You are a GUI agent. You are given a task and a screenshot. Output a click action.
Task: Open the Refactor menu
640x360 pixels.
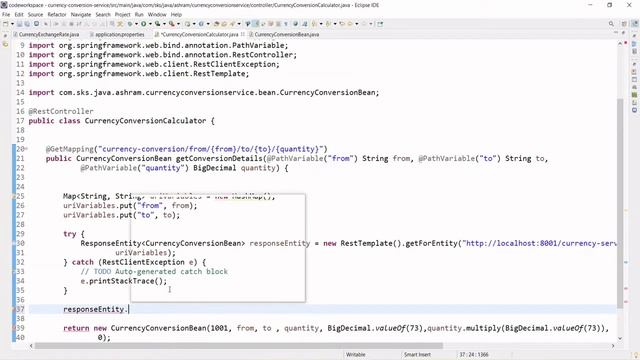57,14
